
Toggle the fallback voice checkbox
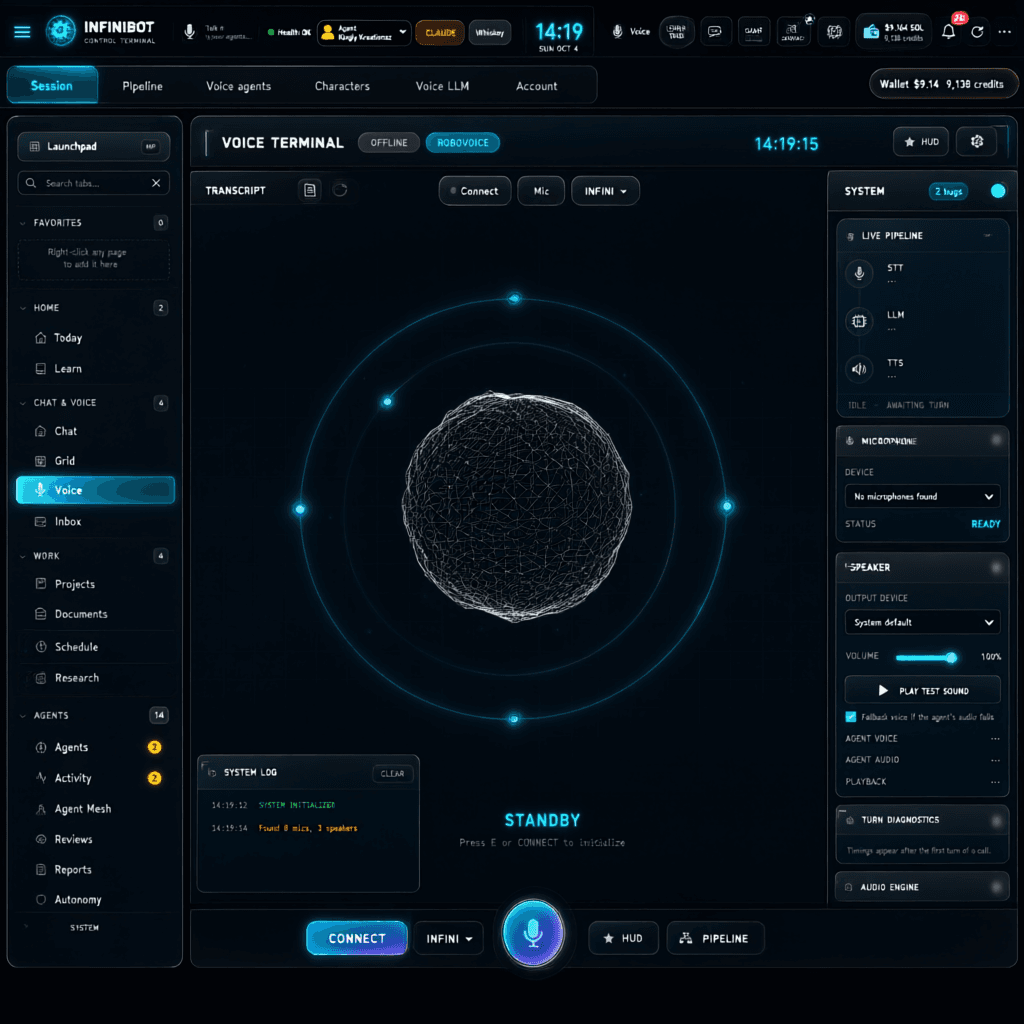pos(850,717)
